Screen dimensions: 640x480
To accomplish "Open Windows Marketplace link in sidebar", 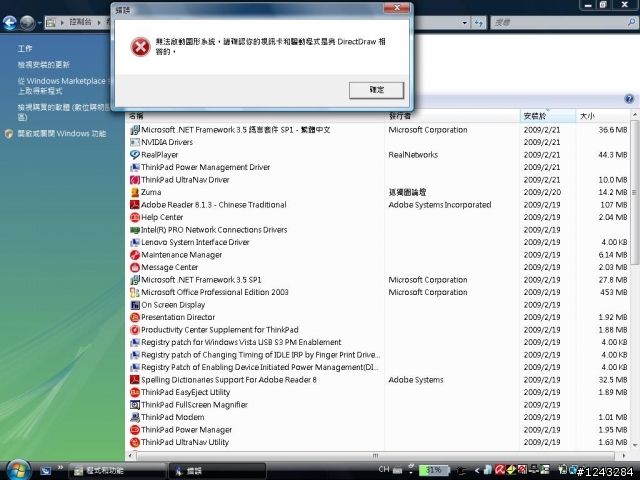I will coord(64,86).
